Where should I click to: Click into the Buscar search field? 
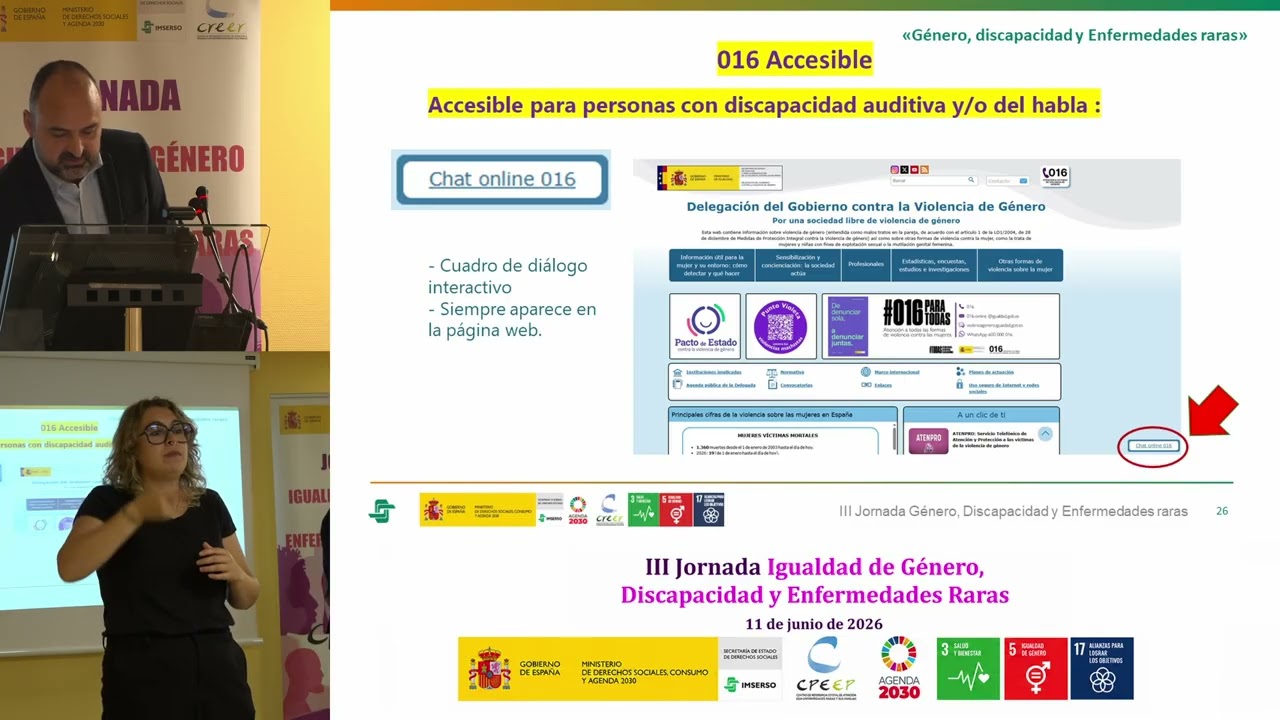[934, 180]
